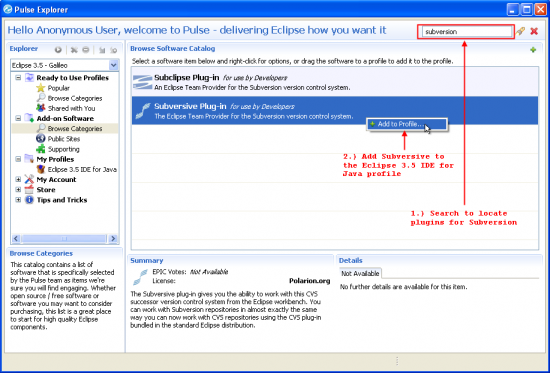Select the Supporting tree item

click(63, 149)
